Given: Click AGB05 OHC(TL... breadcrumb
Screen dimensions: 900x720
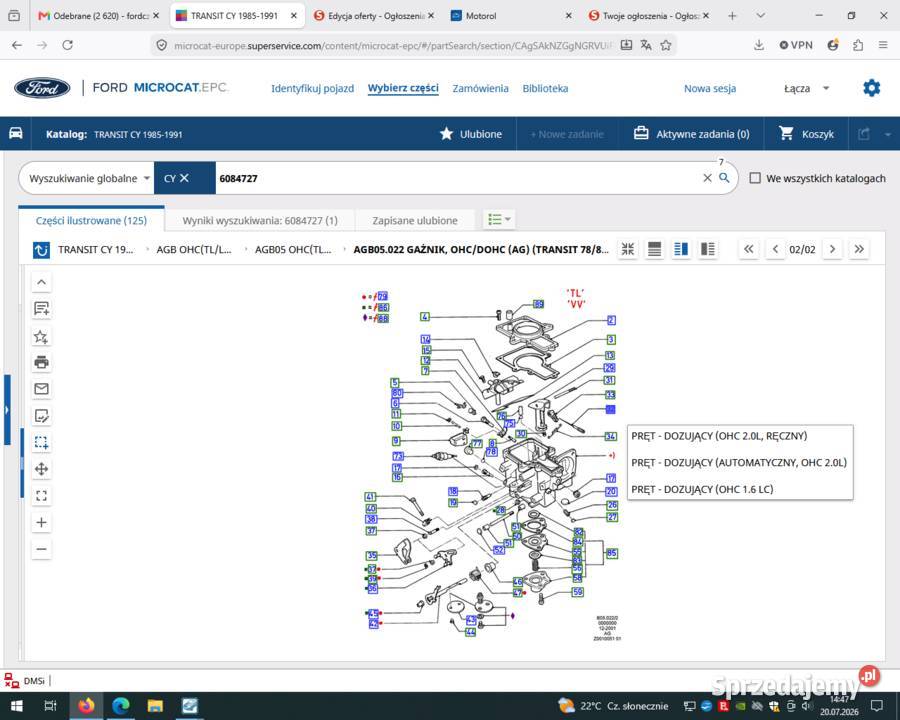Looking at the screenshot, I should (x=293, y=249).
